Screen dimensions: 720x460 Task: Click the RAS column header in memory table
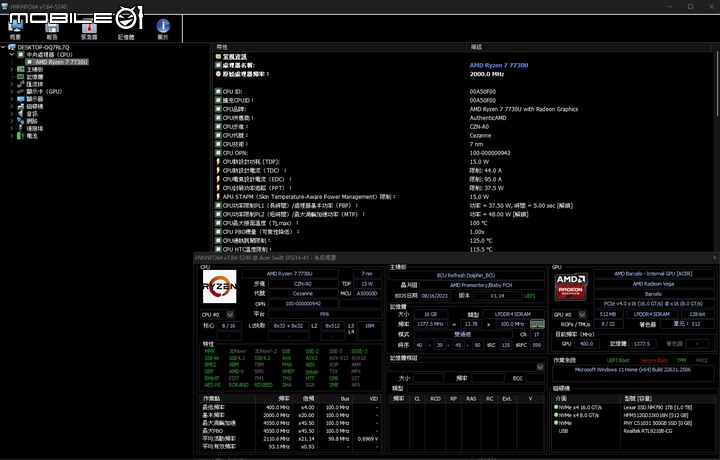pos(471,398)
